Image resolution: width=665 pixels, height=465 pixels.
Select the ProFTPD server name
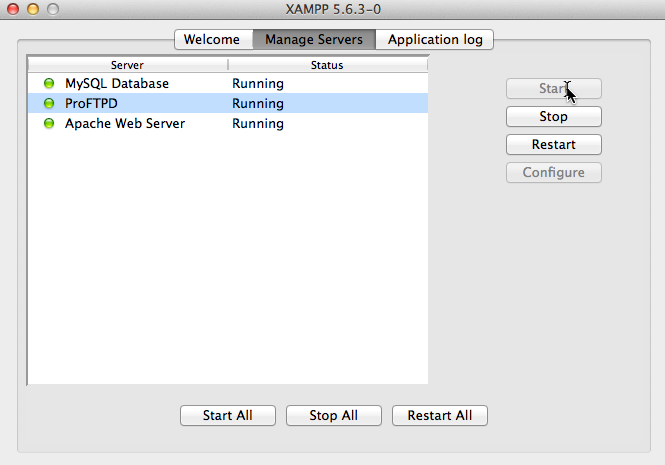point(91,103)
